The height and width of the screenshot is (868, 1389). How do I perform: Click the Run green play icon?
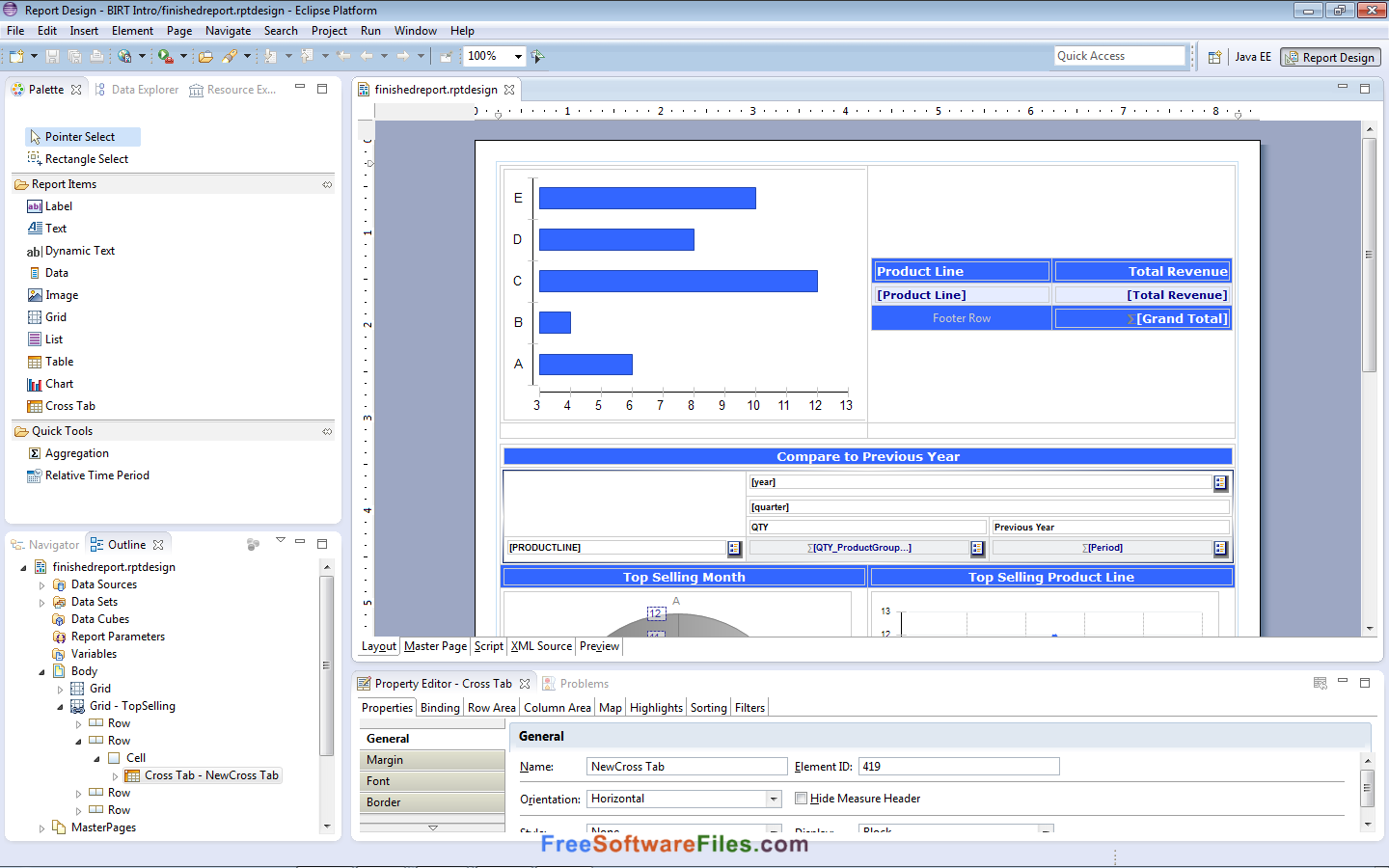pos(166,56)
